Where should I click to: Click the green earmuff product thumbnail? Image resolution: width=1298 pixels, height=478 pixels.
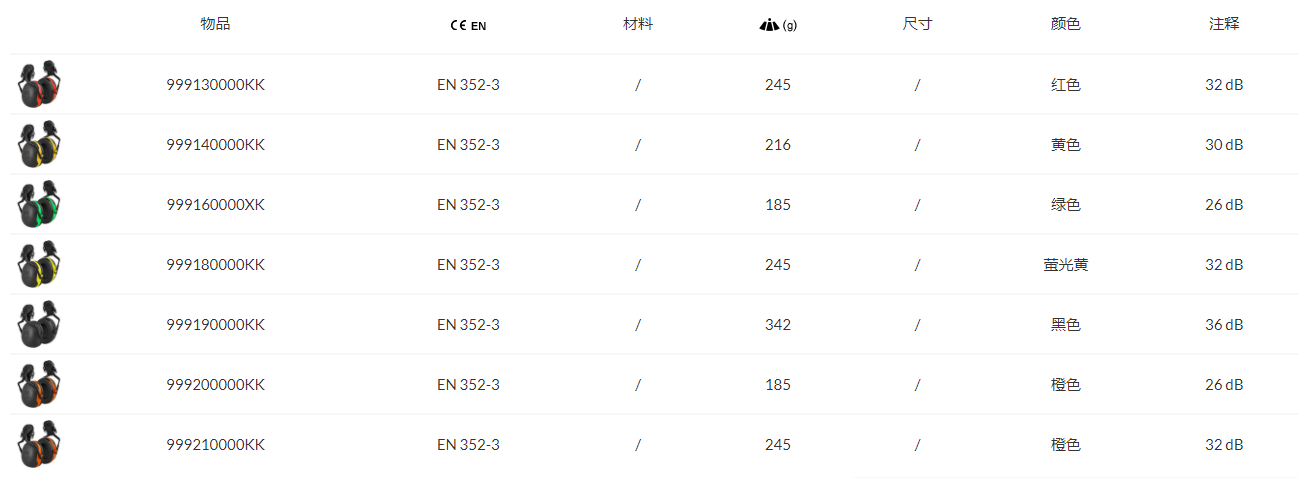pos(40,205)
